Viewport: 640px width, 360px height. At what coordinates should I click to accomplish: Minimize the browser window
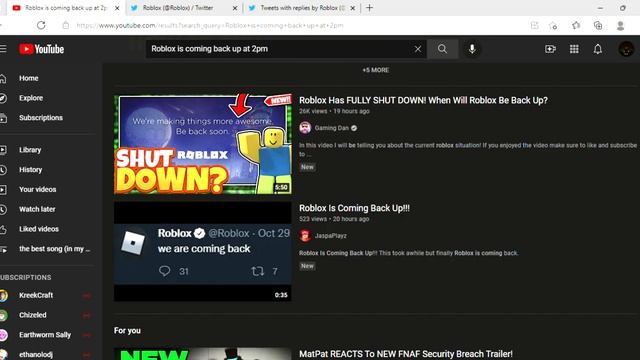pos(600,8)
